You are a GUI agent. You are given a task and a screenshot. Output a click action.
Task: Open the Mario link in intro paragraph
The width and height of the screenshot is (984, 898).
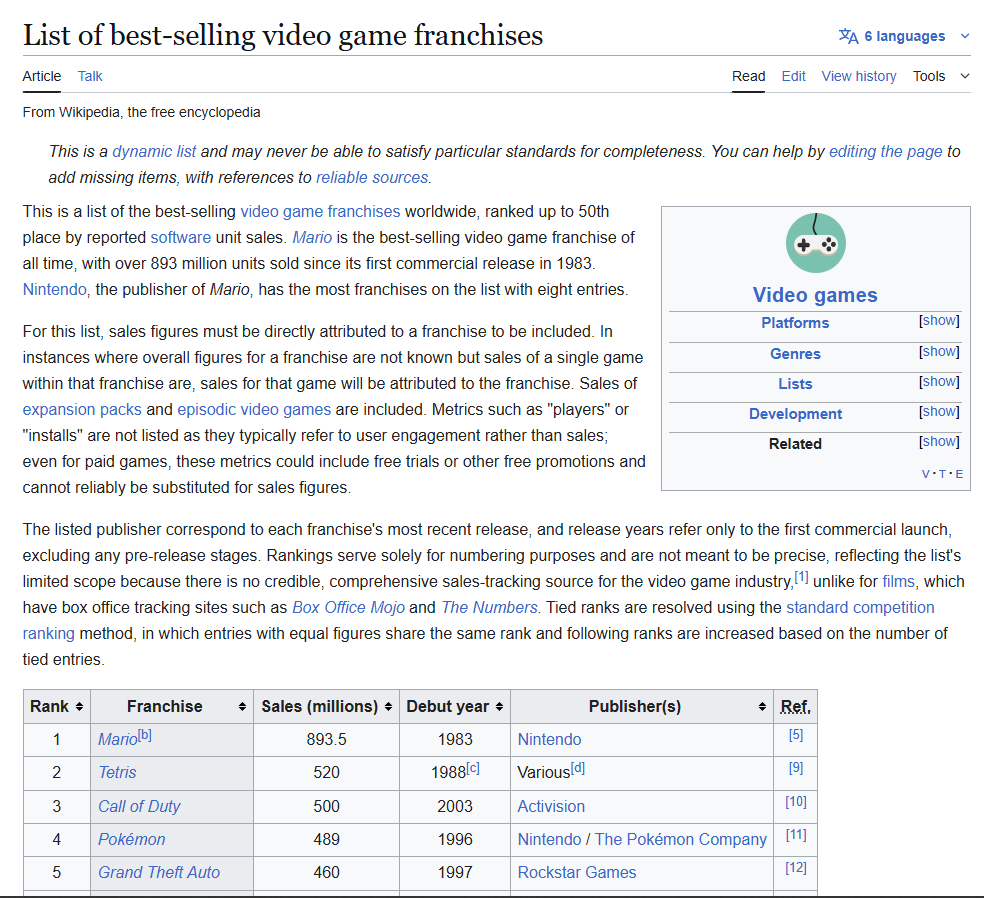pyautogui.click(x=312, y=238)
